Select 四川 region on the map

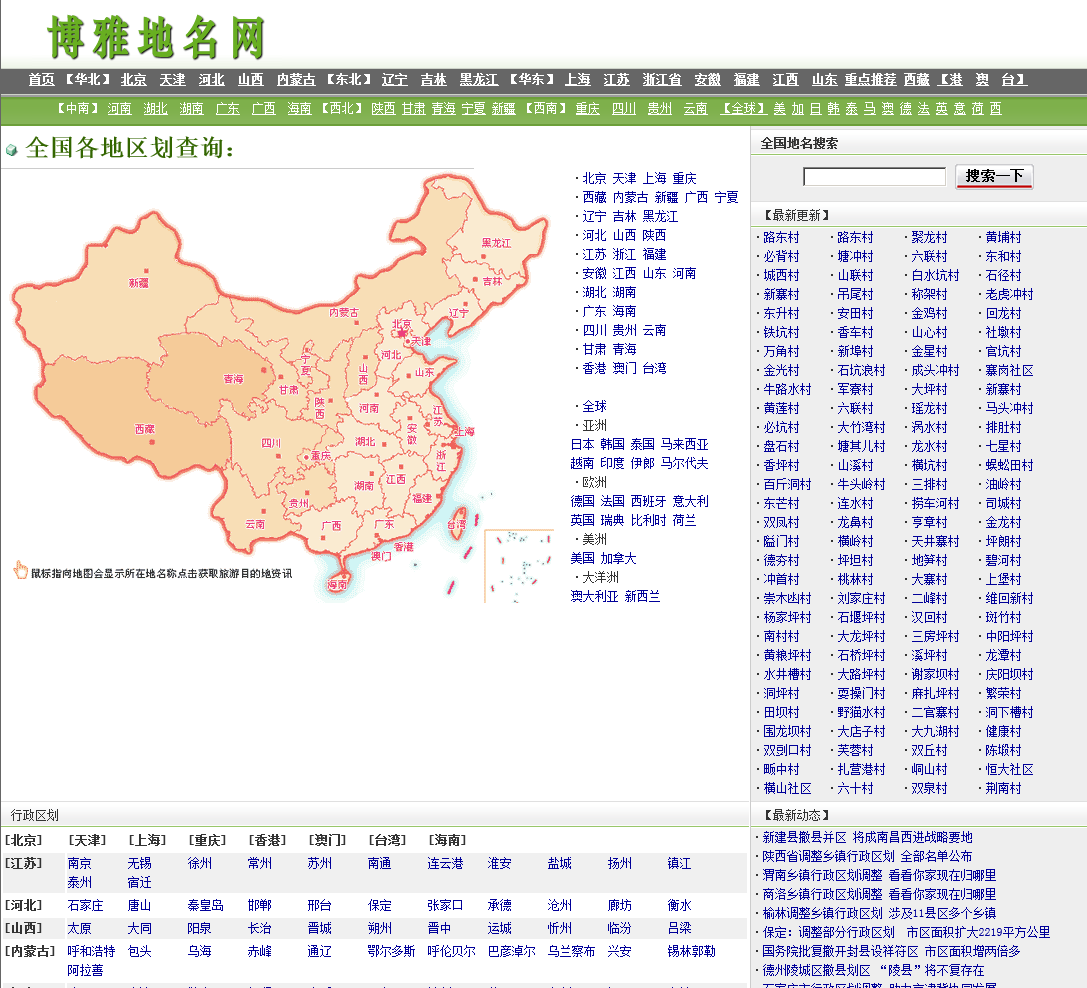[271, 443]
